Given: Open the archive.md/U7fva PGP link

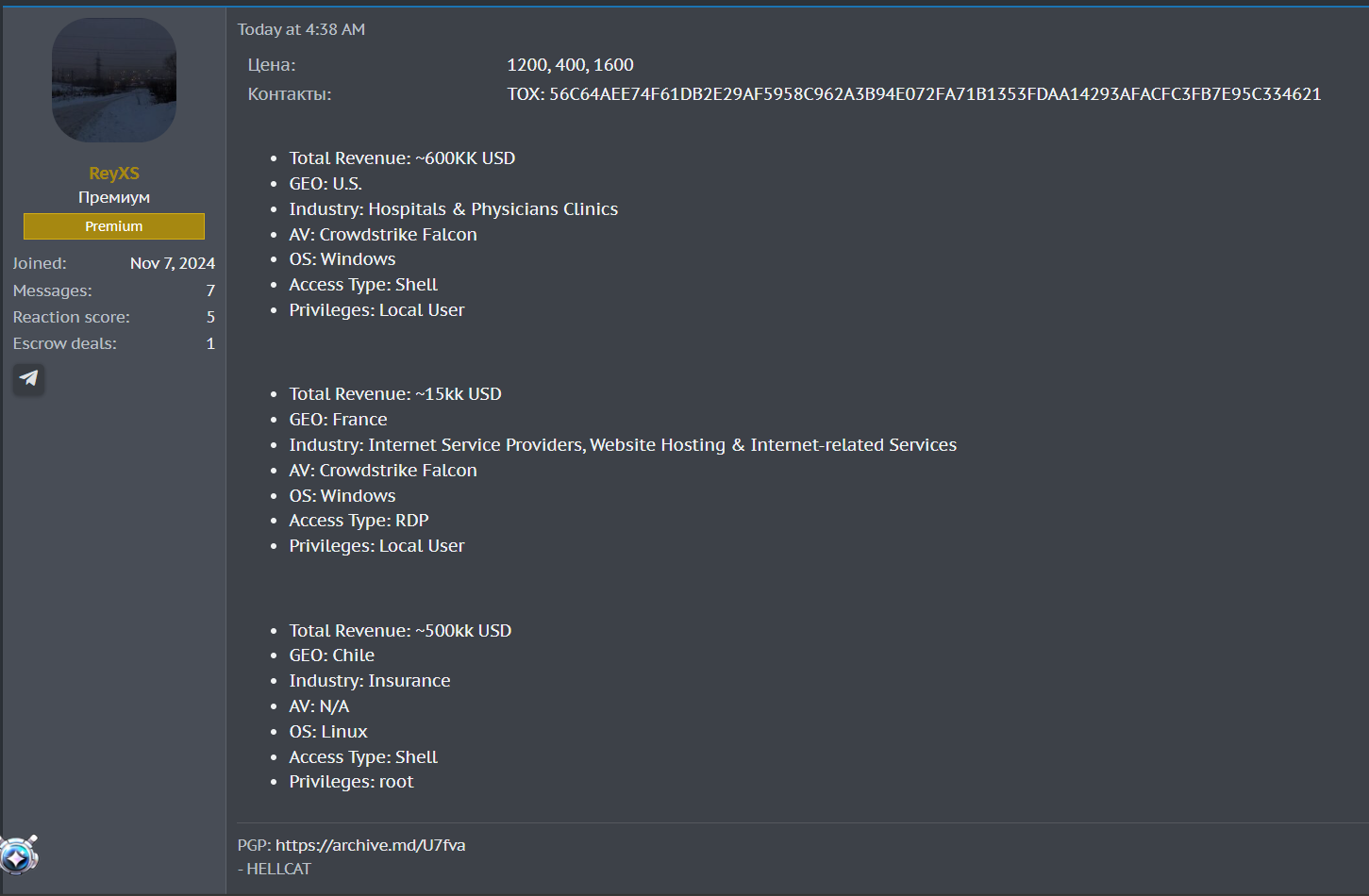Looking at the screenshot, I should [x=371, y=845].
